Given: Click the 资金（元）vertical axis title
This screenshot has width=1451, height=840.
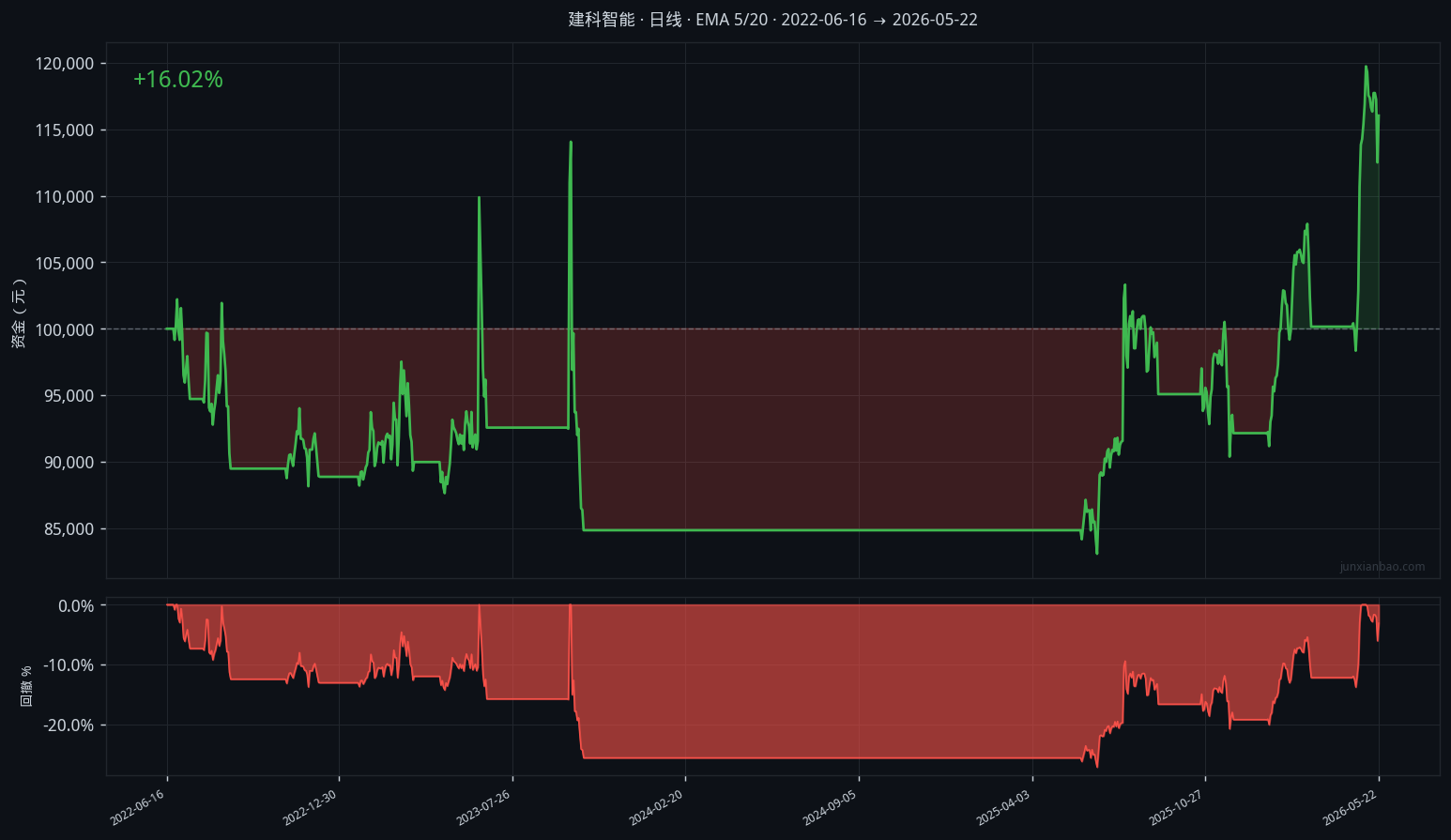Looking at the screenshot, I should pyautogui.click(x=19, y=313).
